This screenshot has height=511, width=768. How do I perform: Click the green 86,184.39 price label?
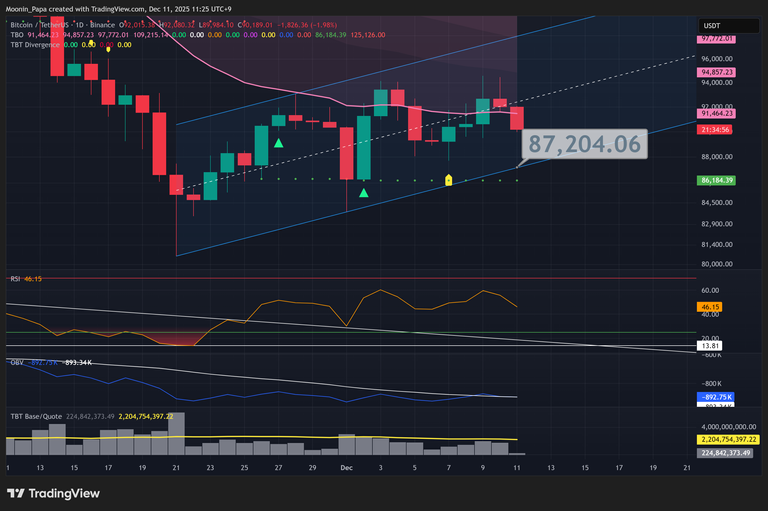coord(714,180)
